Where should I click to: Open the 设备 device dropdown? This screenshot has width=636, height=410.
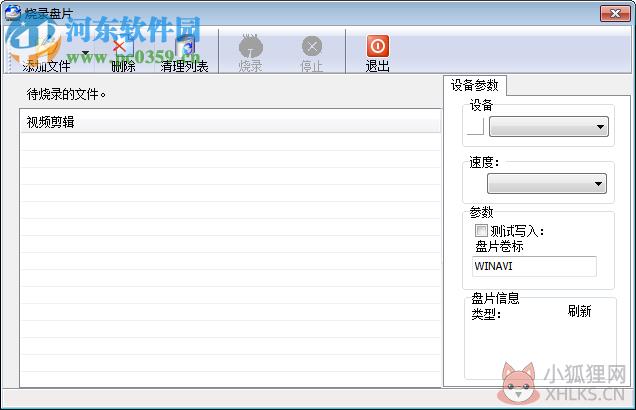pos(548,127)
